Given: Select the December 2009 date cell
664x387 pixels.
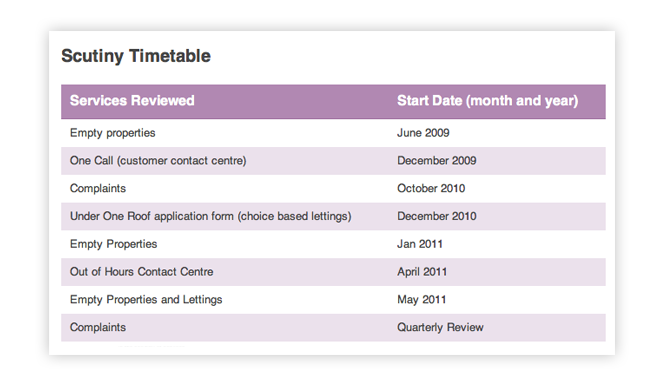Looking at the screenshot, I should [x=437, y=161].
